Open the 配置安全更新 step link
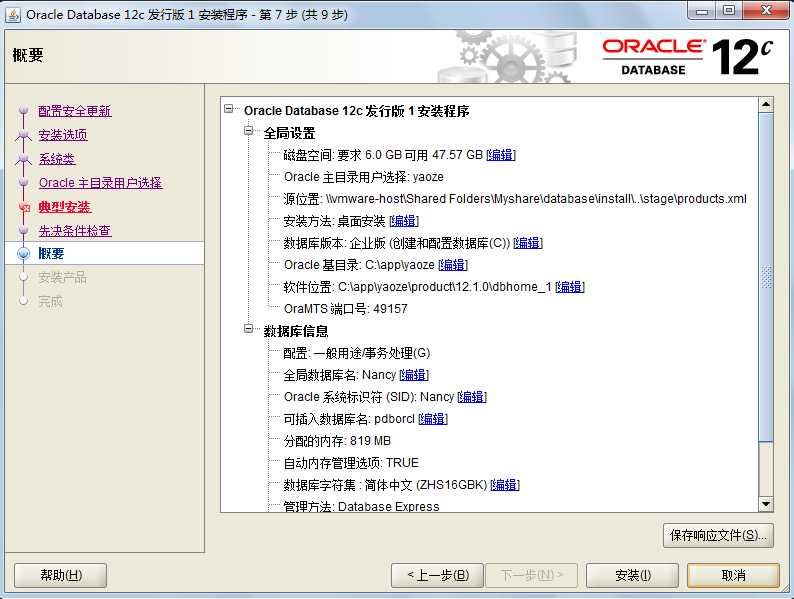The image size is (794, 599). pos(75,111)
